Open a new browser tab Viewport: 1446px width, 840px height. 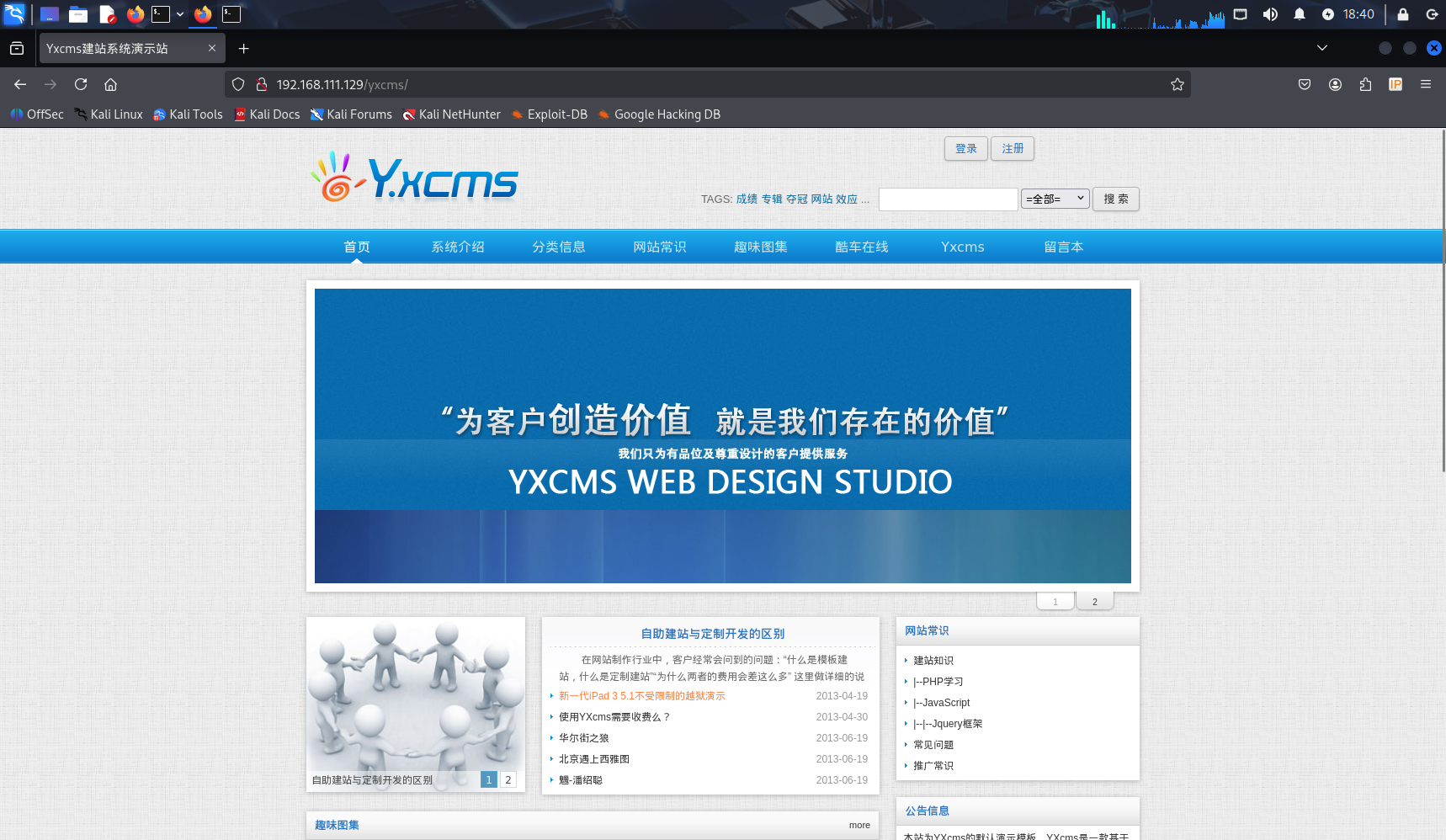point(243,49)
